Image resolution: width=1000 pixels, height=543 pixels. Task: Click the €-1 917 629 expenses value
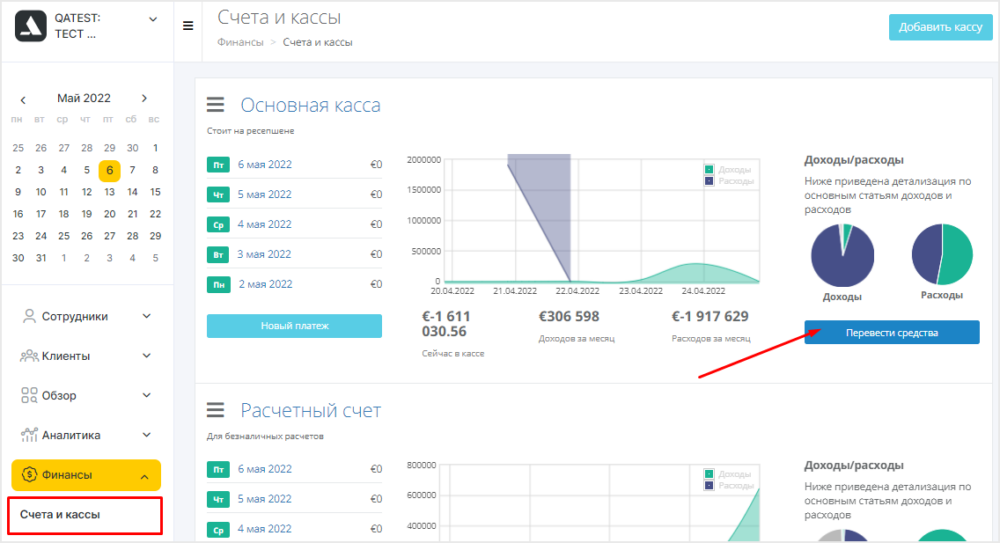(710, 316)
